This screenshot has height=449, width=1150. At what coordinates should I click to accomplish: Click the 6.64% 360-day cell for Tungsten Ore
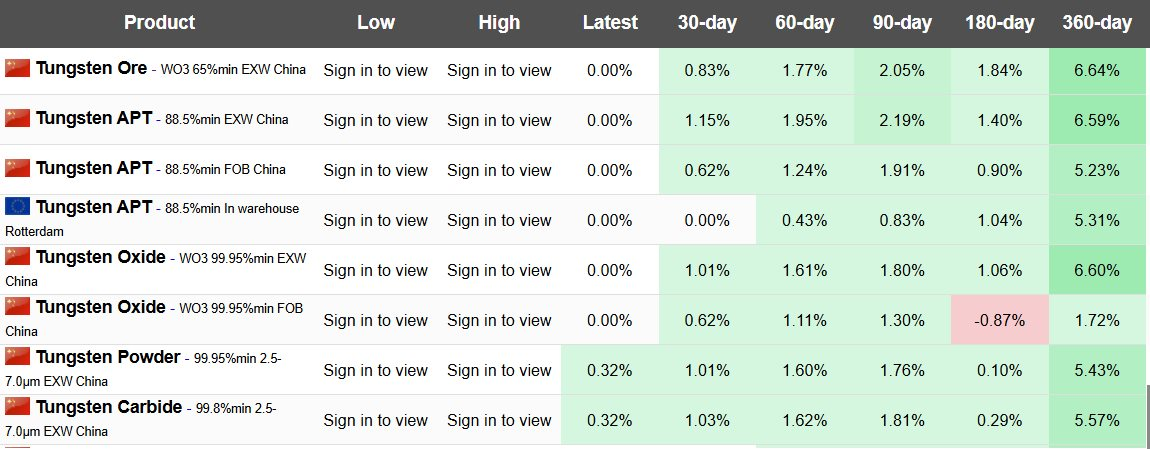(x=1097, y=70)
